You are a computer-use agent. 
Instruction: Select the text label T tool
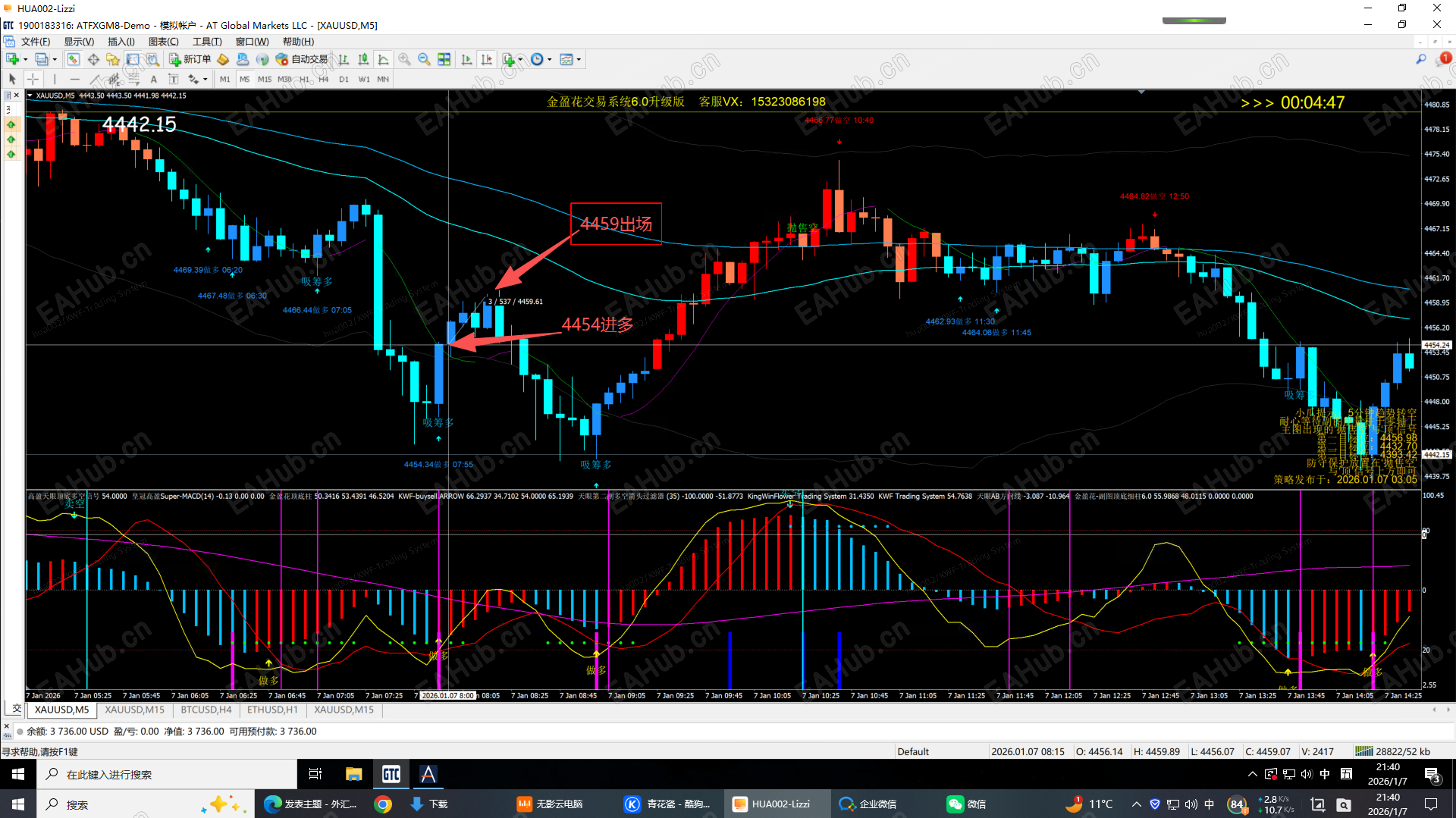(173, 79)
